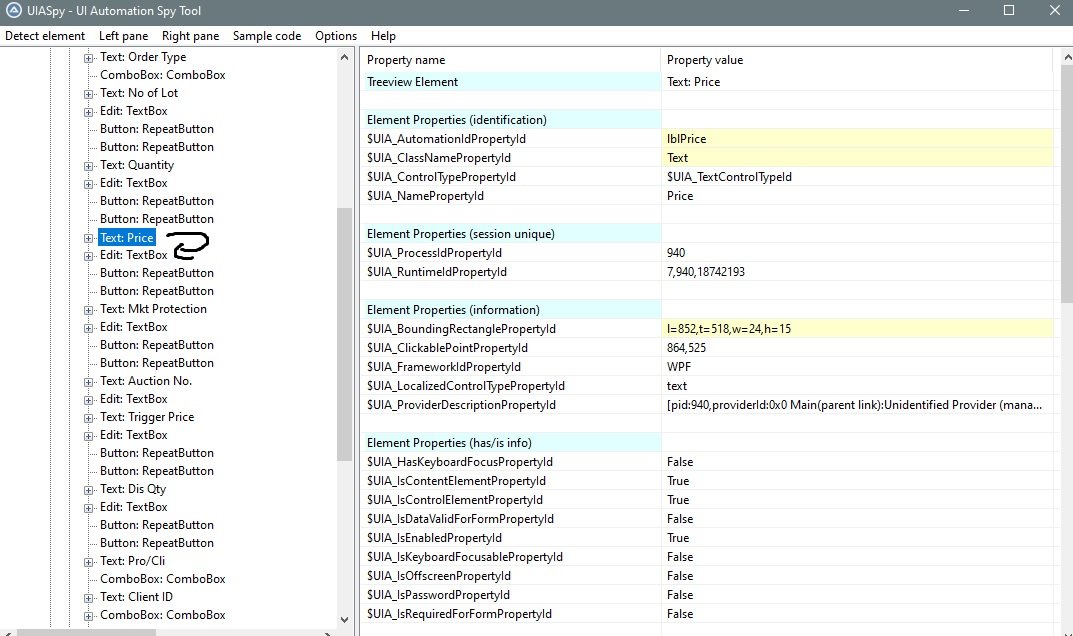Click the tree pane horizontal scrollbar thumb

pyautogui.click(x=86, y=633)
